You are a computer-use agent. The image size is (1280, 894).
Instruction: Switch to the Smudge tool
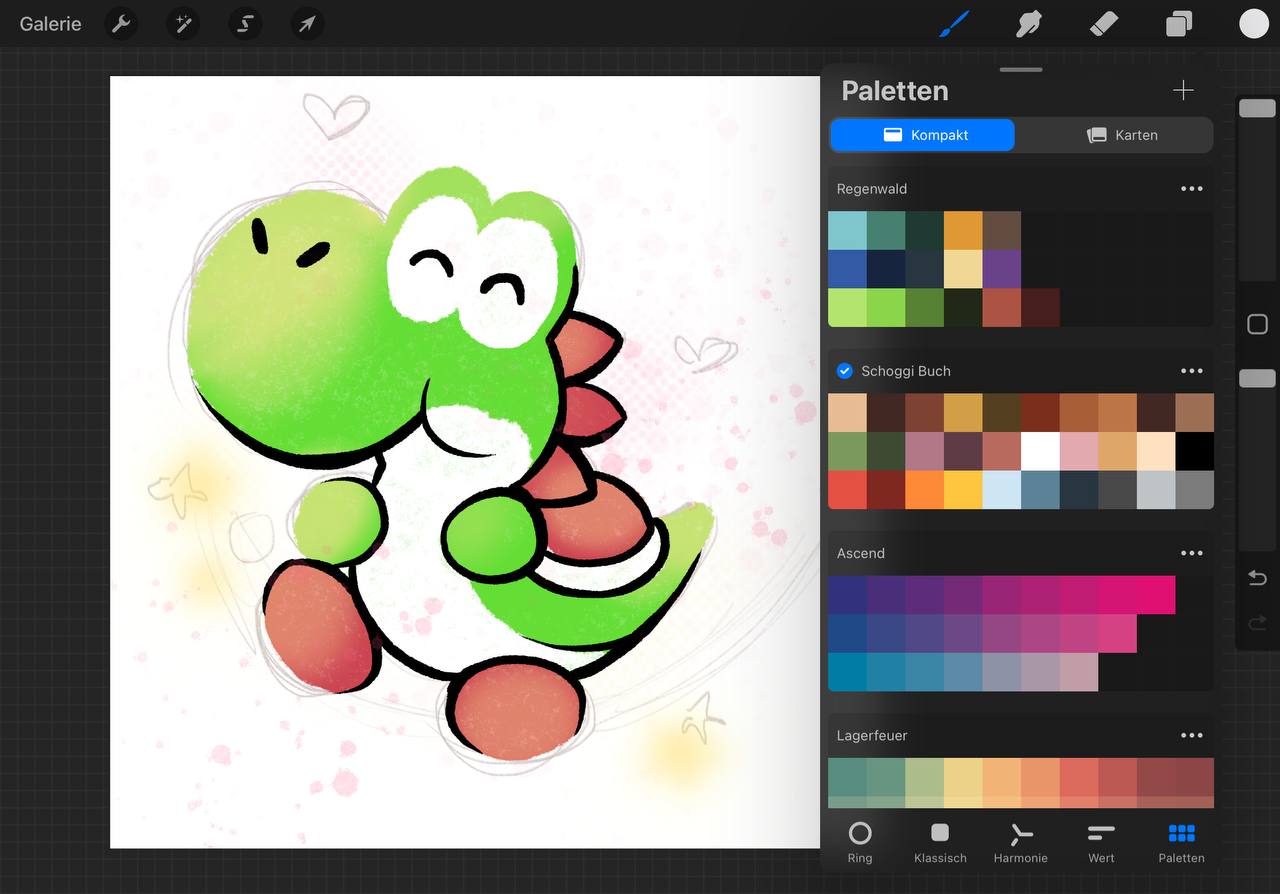click(x=1028, y=23)
